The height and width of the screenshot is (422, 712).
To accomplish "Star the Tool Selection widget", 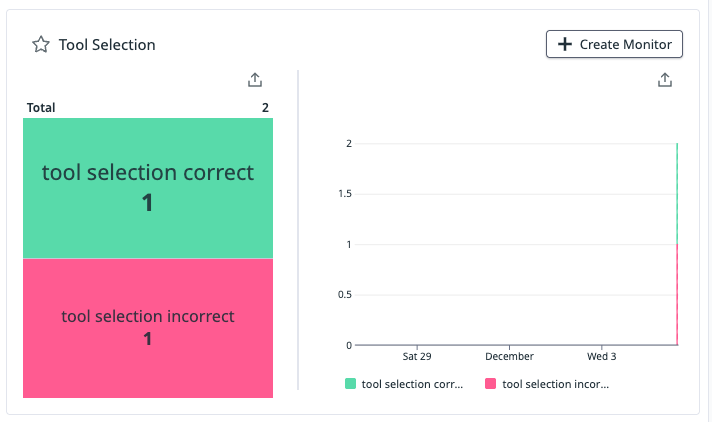I will (41, 45).
